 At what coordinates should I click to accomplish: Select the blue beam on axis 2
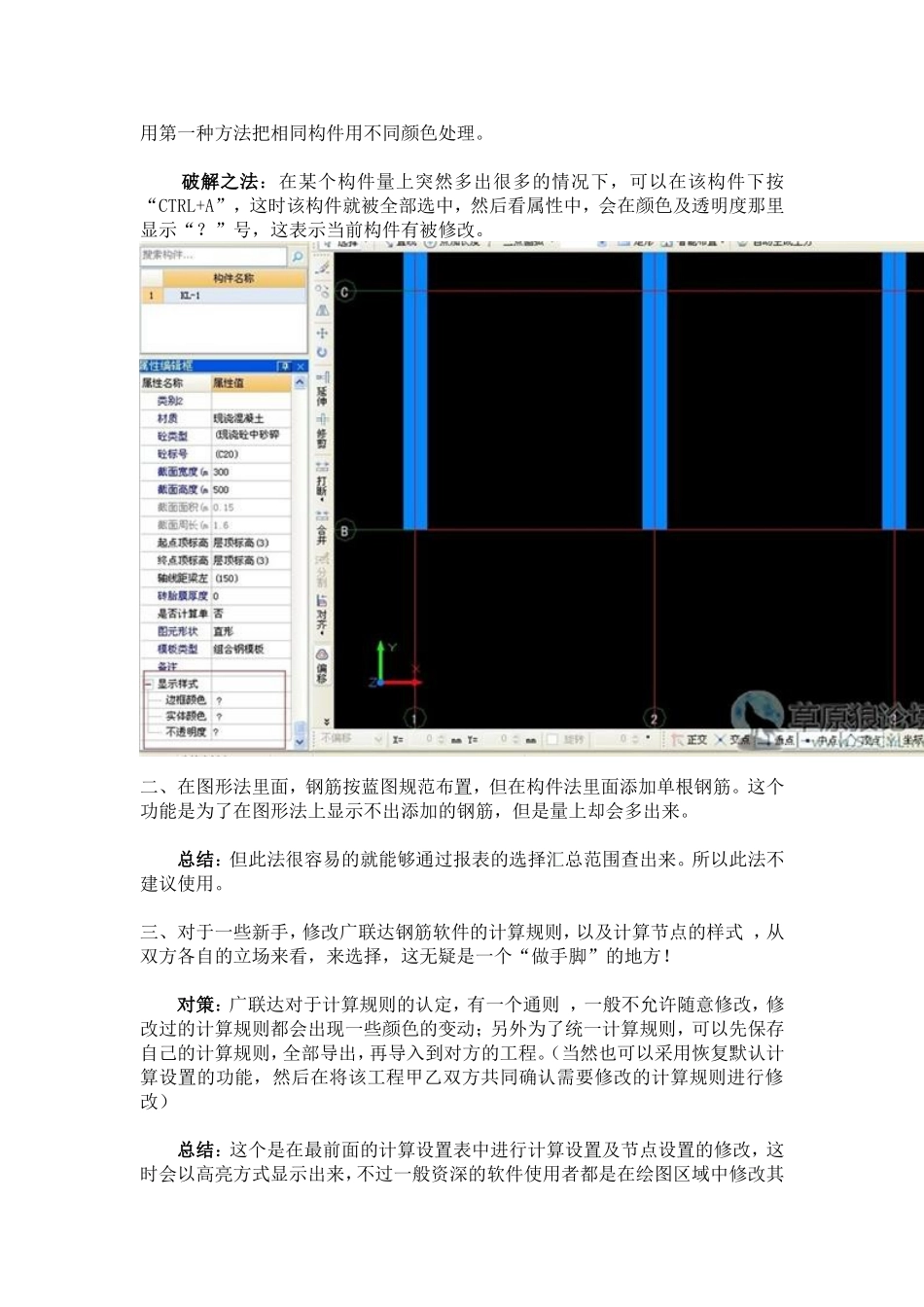[x=655, y=391]
